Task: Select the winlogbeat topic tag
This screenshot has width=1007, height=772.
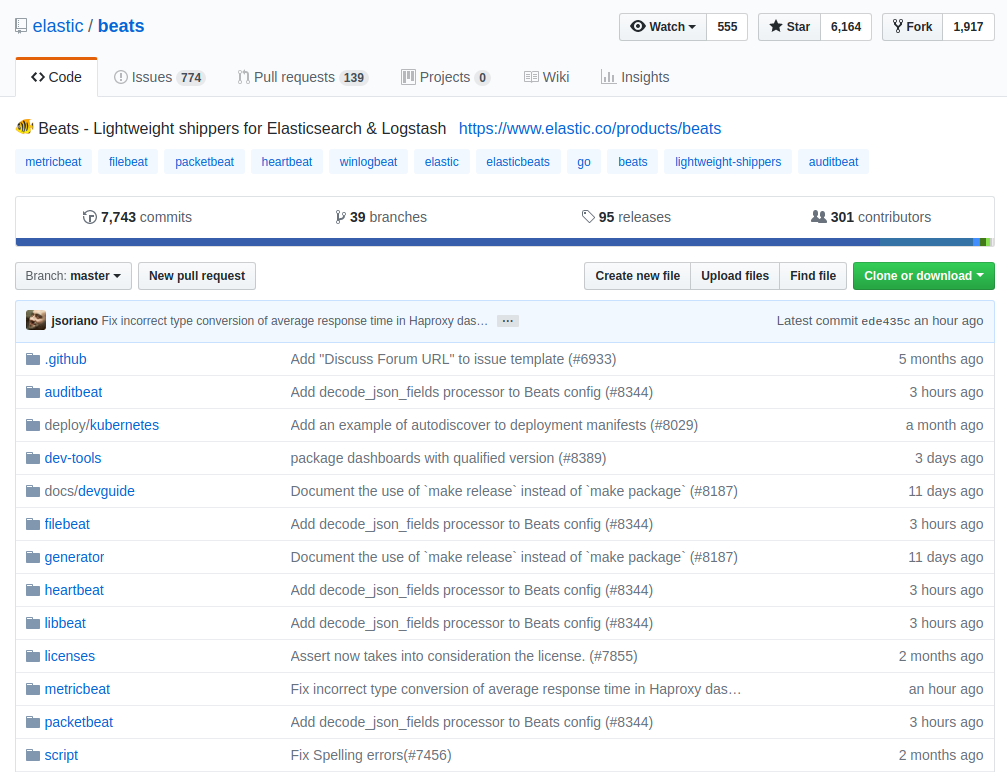Action: (x=368, y=162)
